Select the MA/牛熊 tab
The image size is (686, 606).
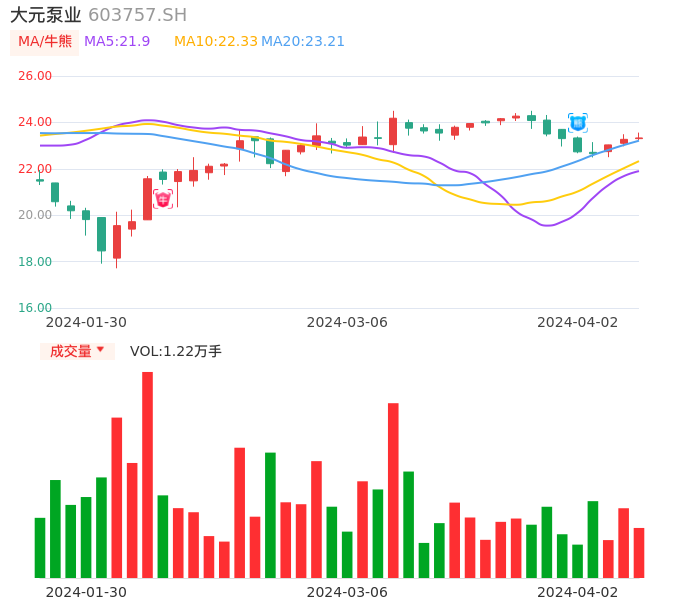coord(45,42)
